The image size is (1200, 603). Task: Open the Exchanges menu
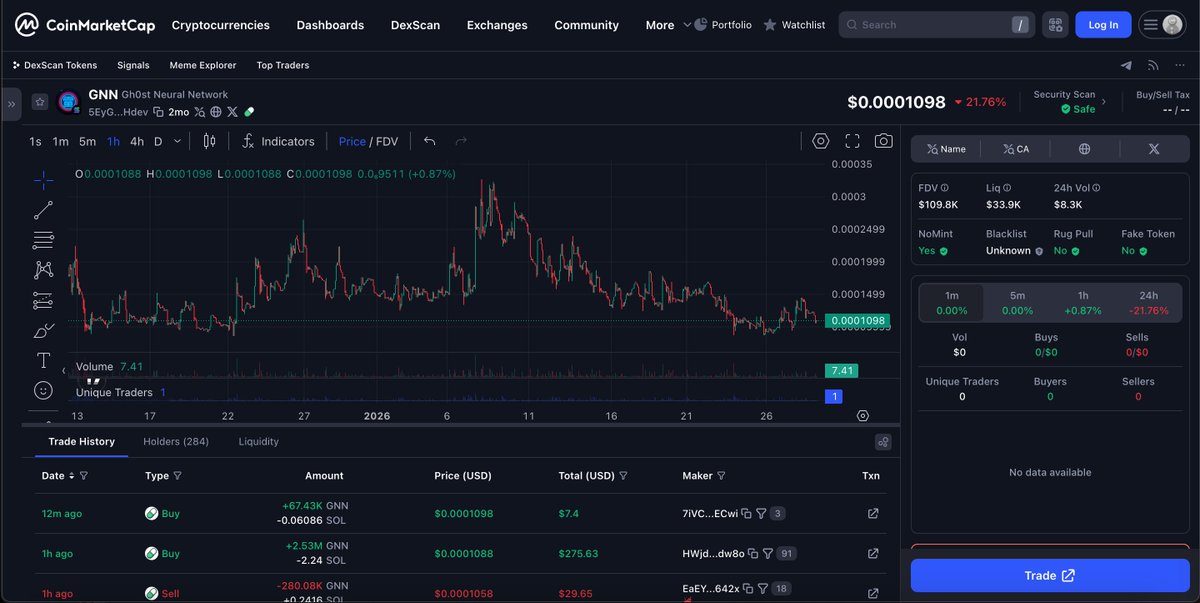click(497, 25)
